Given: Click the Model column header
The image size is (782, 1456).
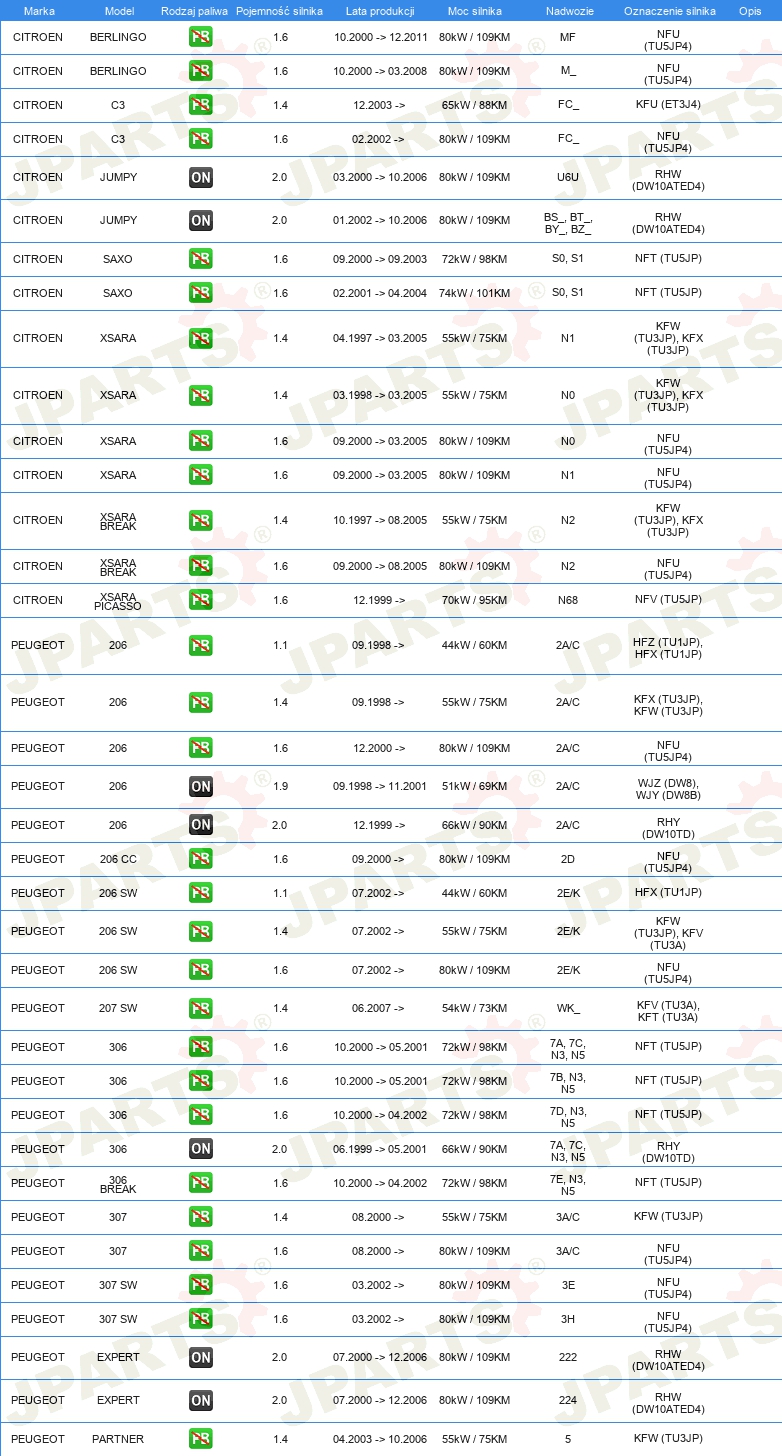Looking at the screenshot, I should (119, 10).
